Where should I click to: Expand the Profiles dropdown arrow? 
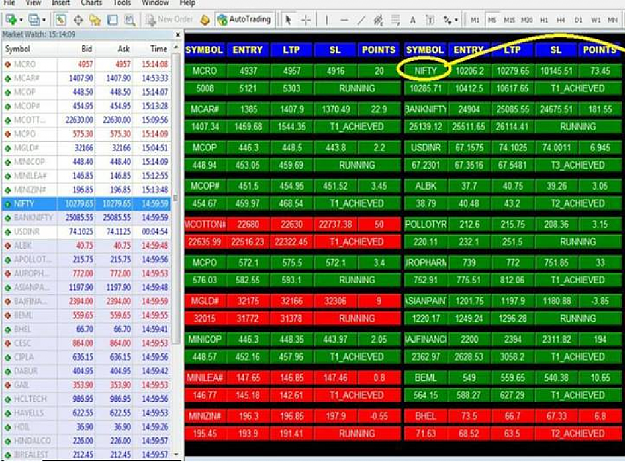(44, 20)
